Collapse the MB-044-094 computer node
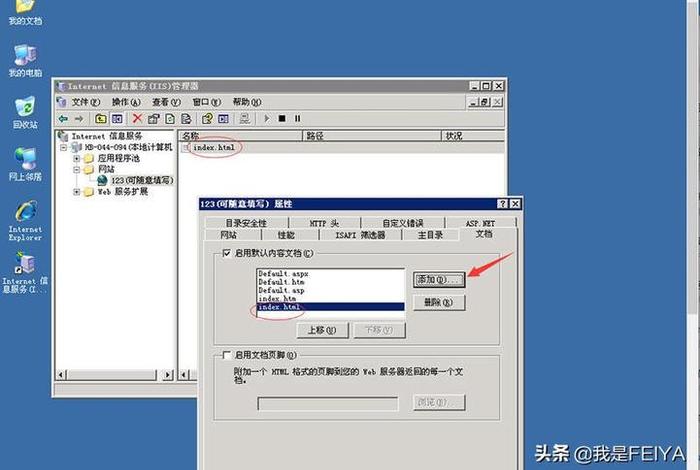 (63, 147)
